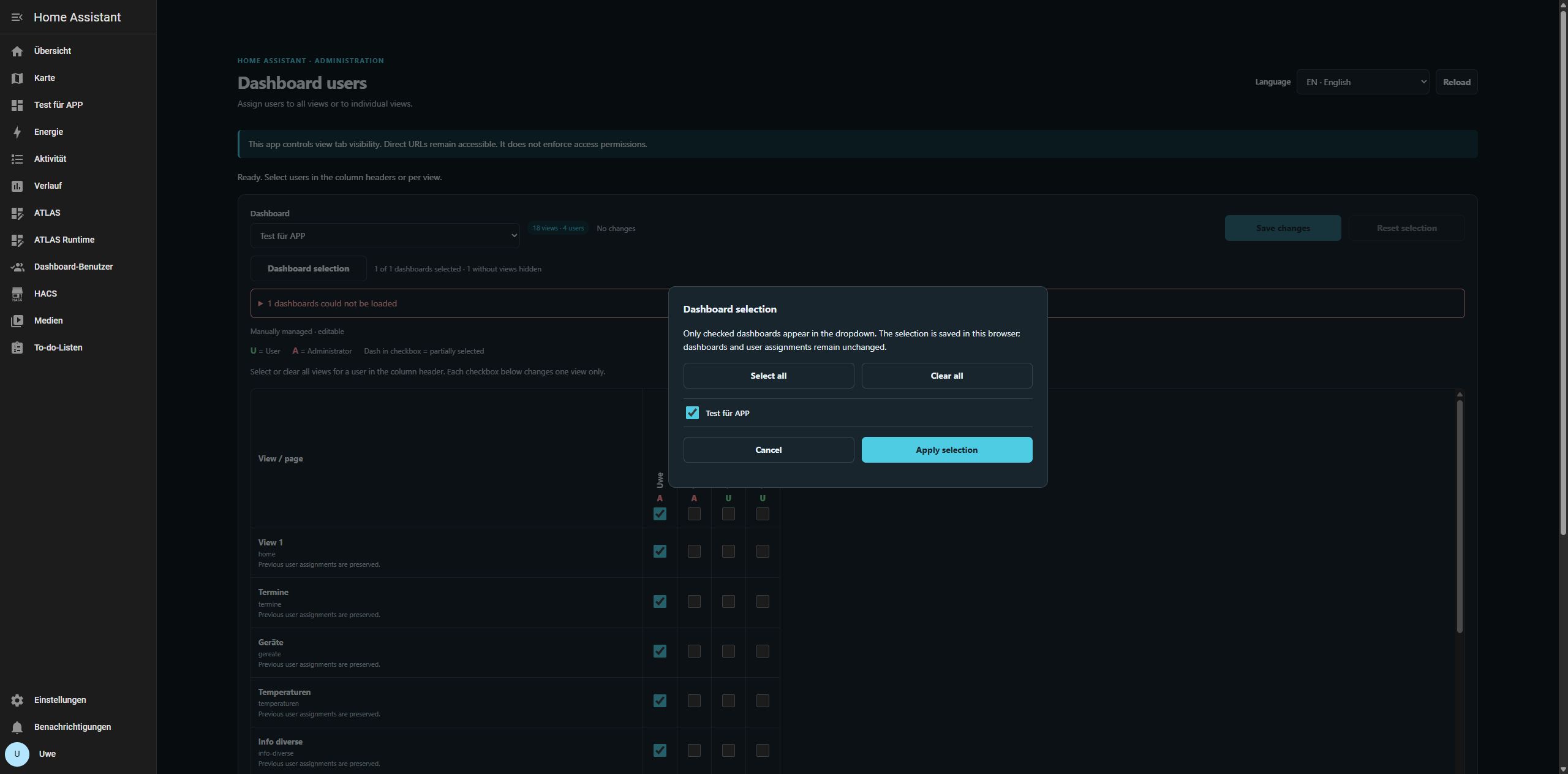
Task: Click the Benachrichtigungen bell icon
Action: click(x=17, y=727)
